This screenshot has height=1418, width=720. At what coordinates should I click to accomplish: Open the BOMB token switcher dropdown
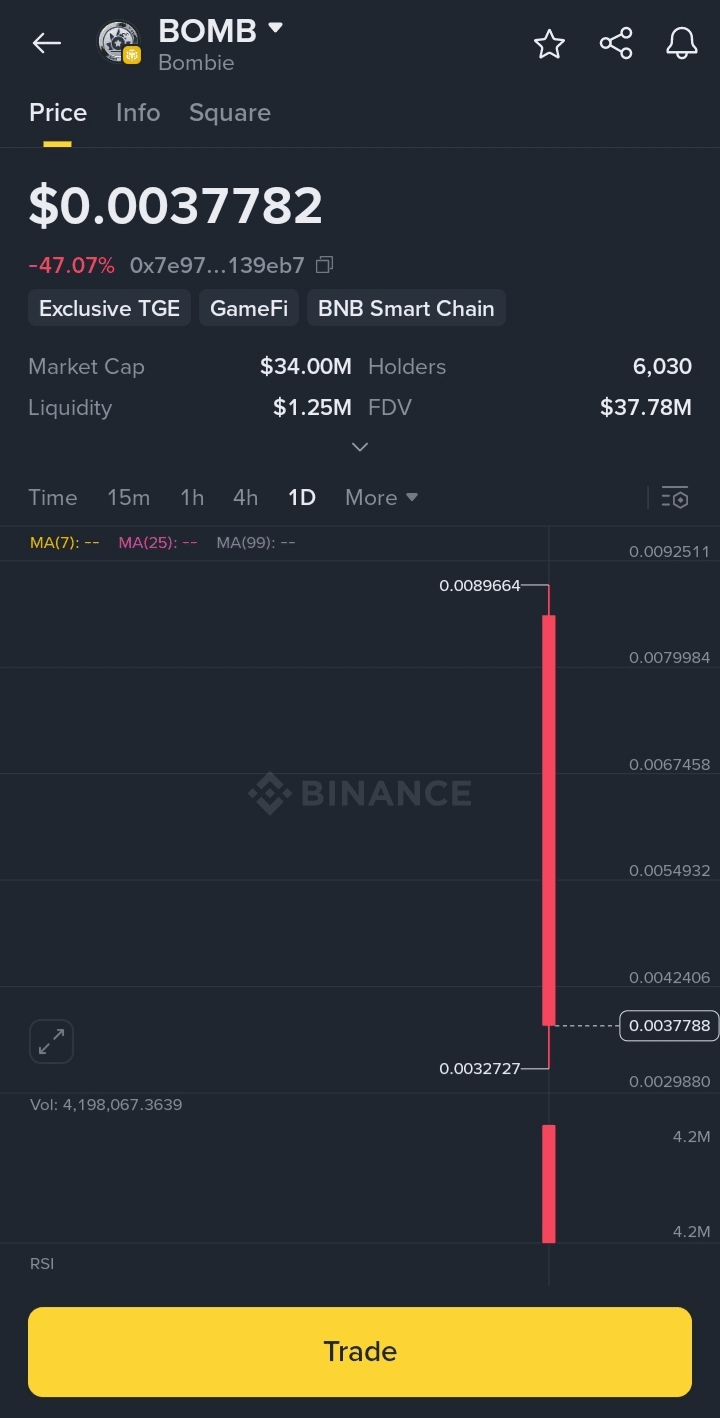275,28
